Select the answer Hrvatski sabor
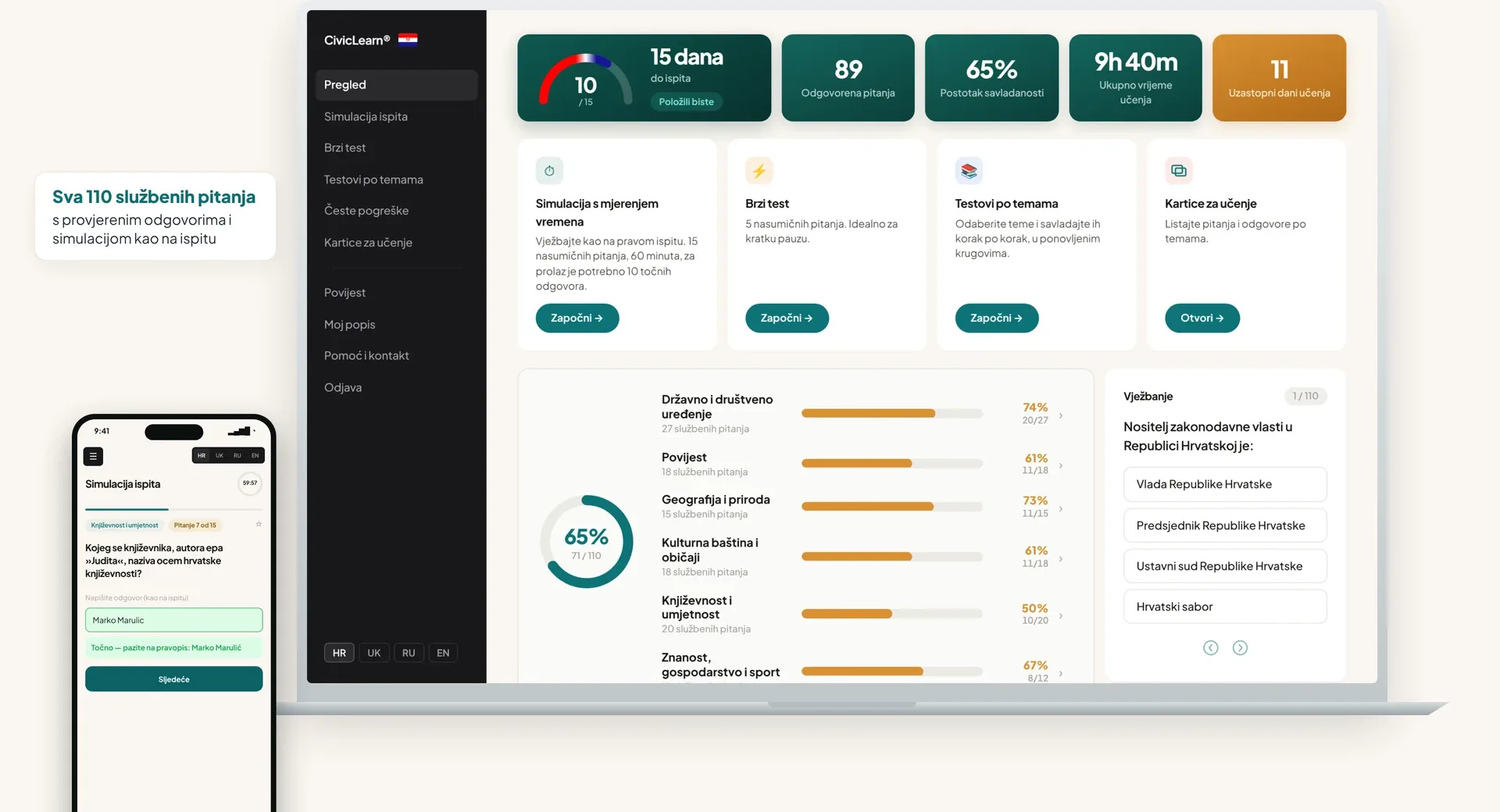The height and width of the screenshot is (812, 1500). pos(1225,607)
